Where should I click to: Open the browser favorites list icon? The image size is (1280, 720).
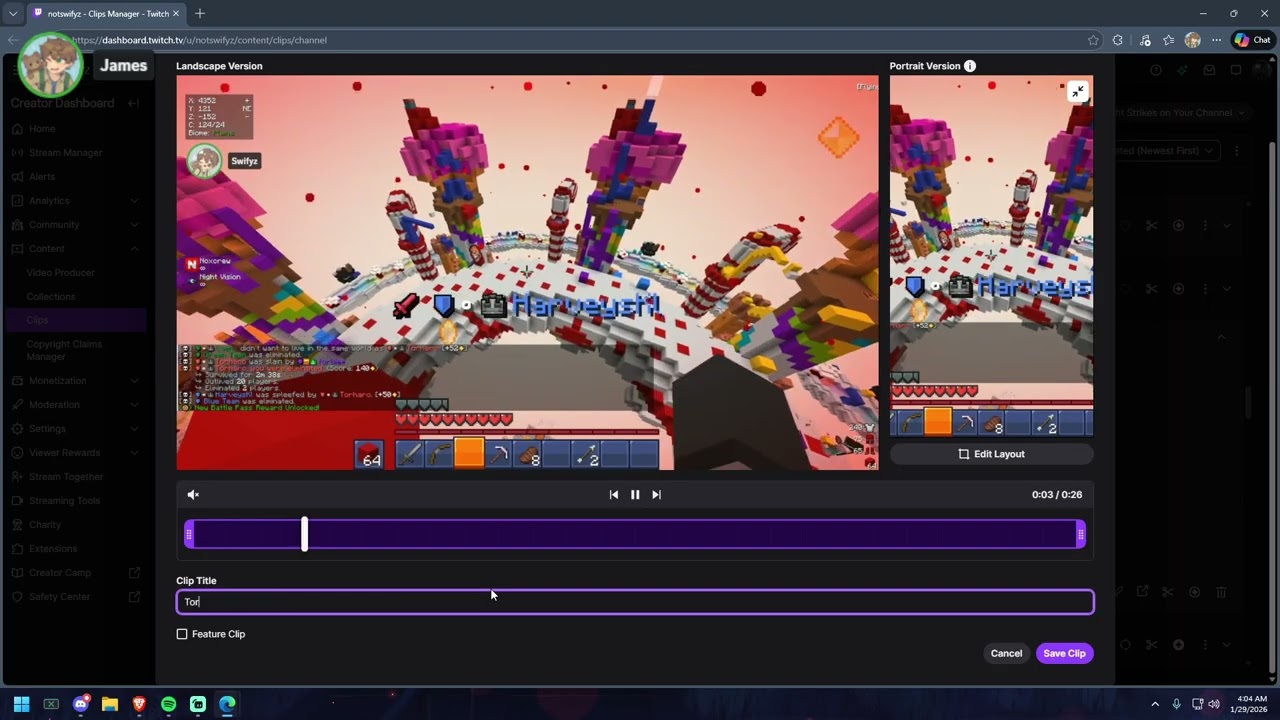point(1168,40)
